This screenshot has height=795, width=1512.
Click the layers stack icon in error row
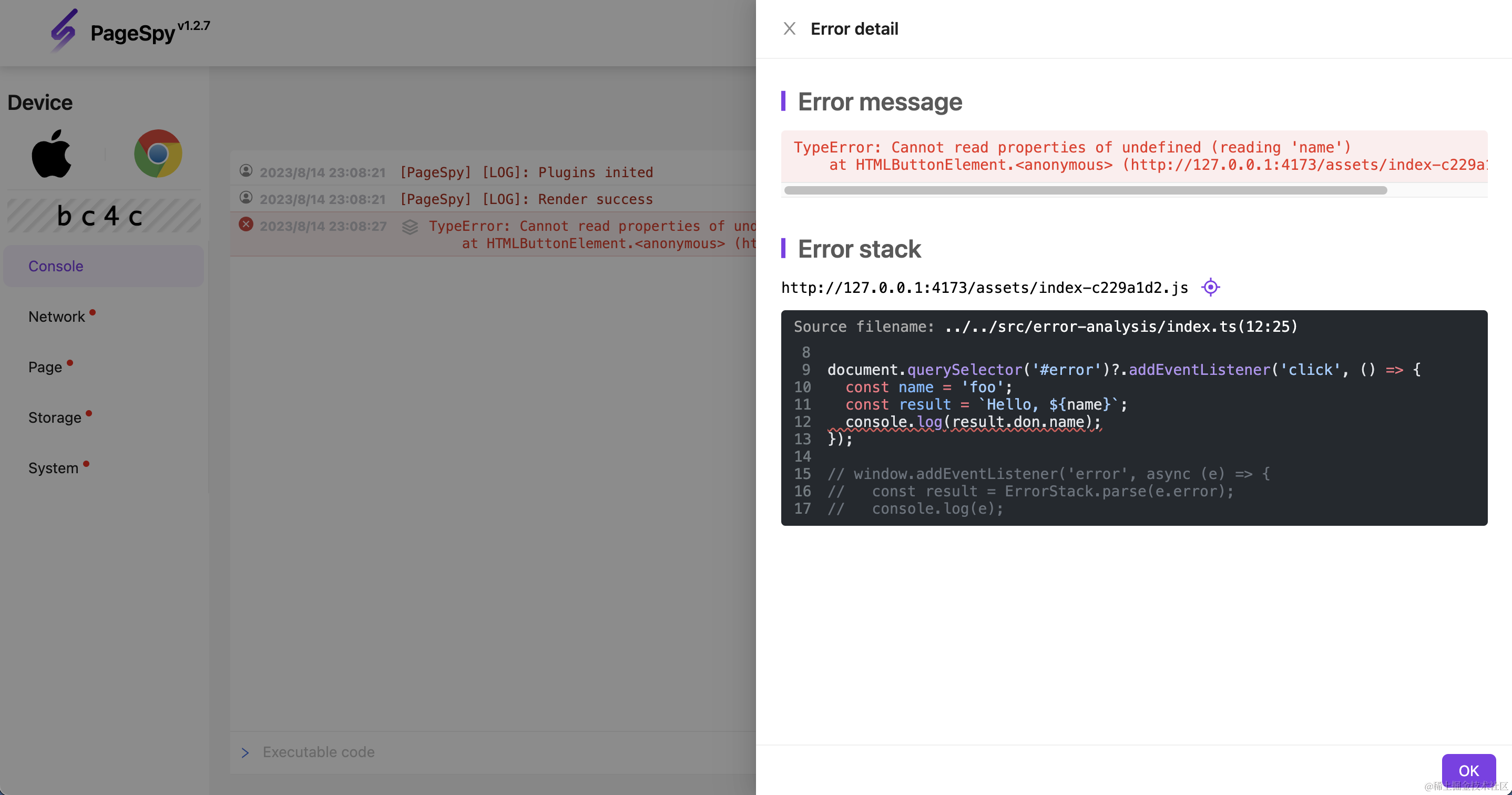(x=410, y=227)
